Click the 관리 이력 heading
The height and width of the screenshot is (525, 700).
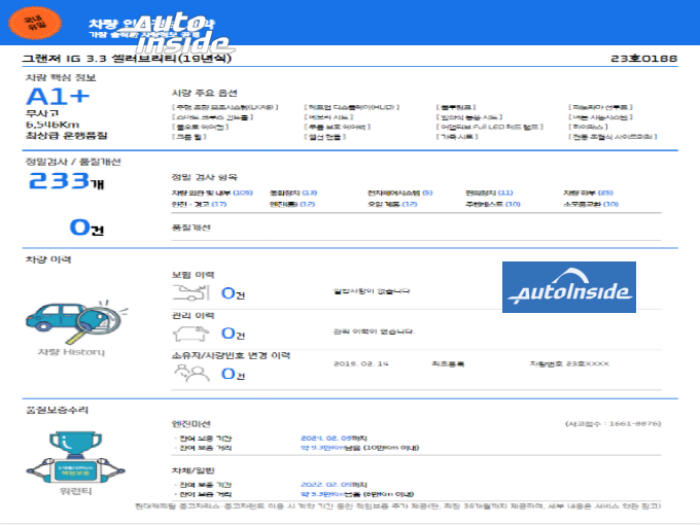coord(193,316)
